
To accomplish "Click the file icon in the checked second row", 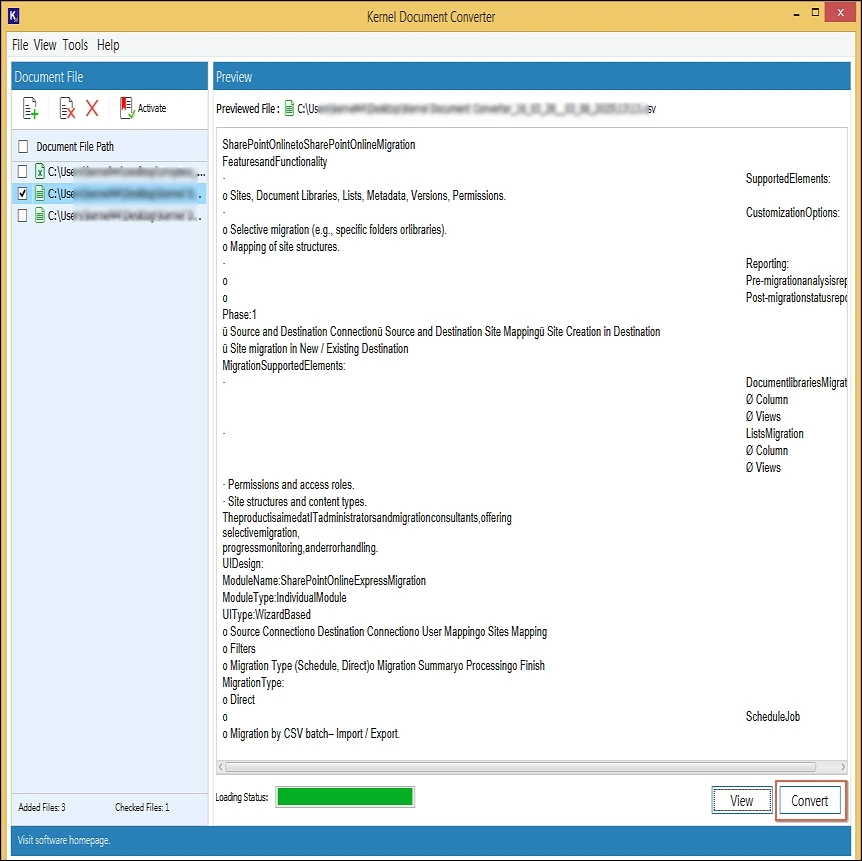I will 40,194.
